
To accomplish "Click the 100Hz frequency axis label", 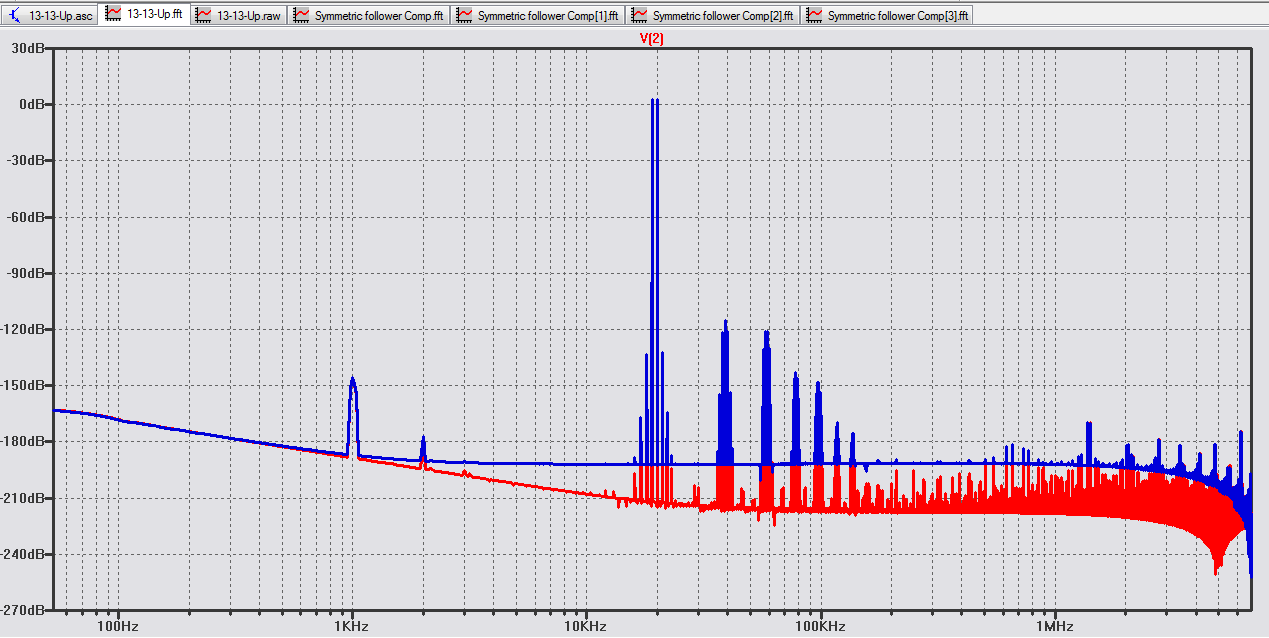I will point(118,626).
